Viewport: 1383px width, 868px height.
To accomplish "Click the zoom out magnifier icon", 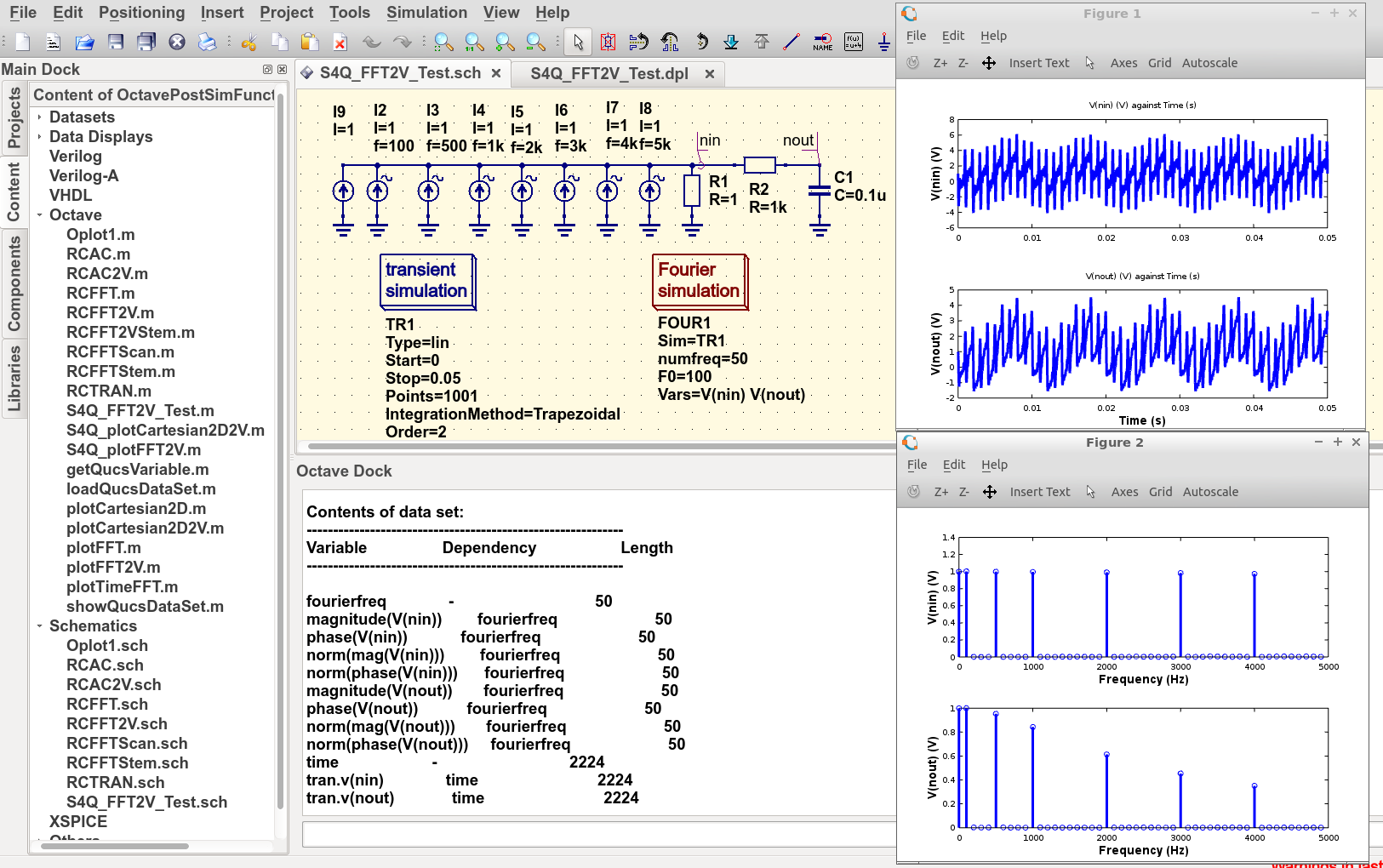I will pyautogui.click(x=536, y=42).
